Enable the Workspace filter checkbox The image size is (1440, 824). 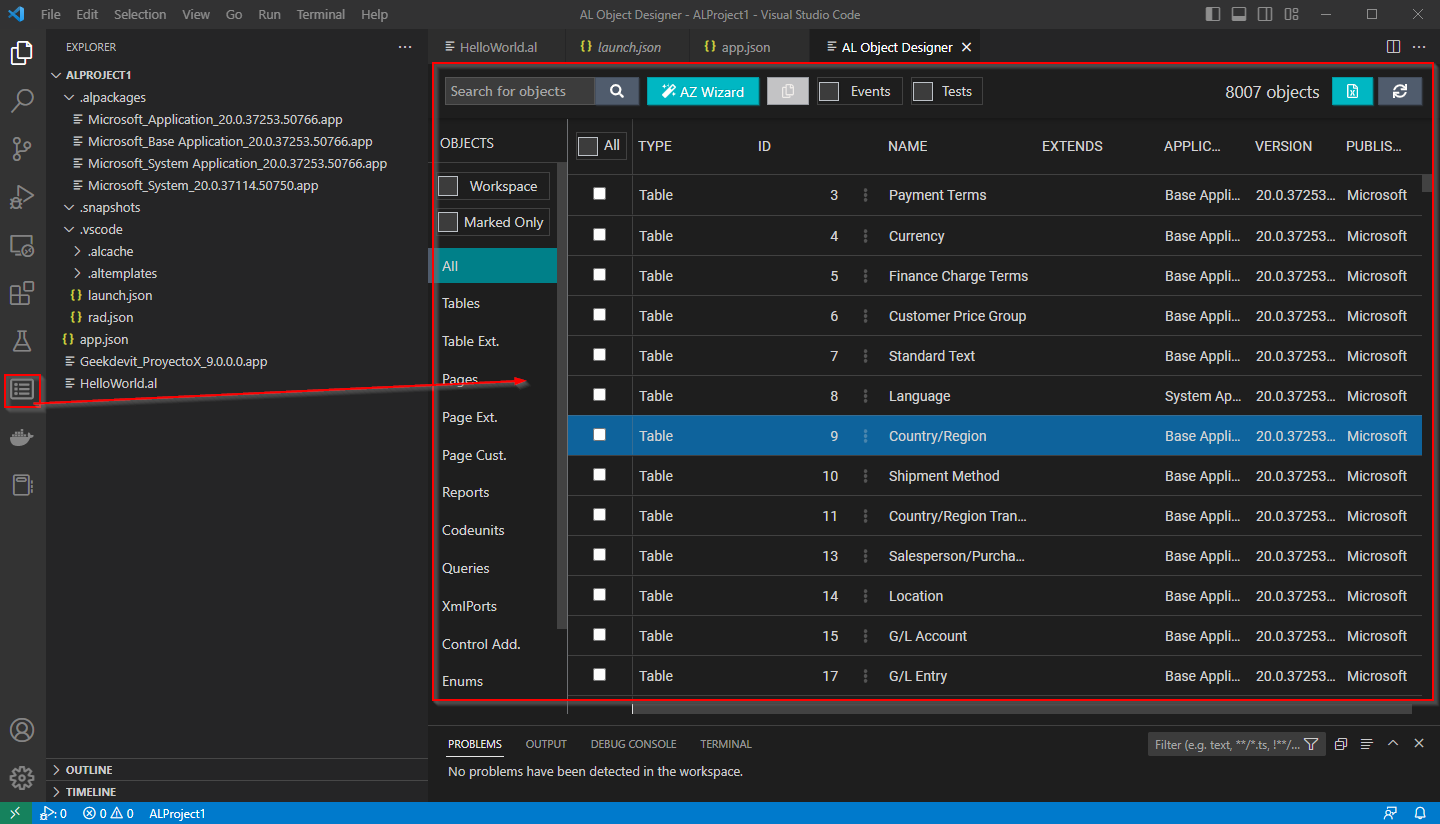(448, 186)
